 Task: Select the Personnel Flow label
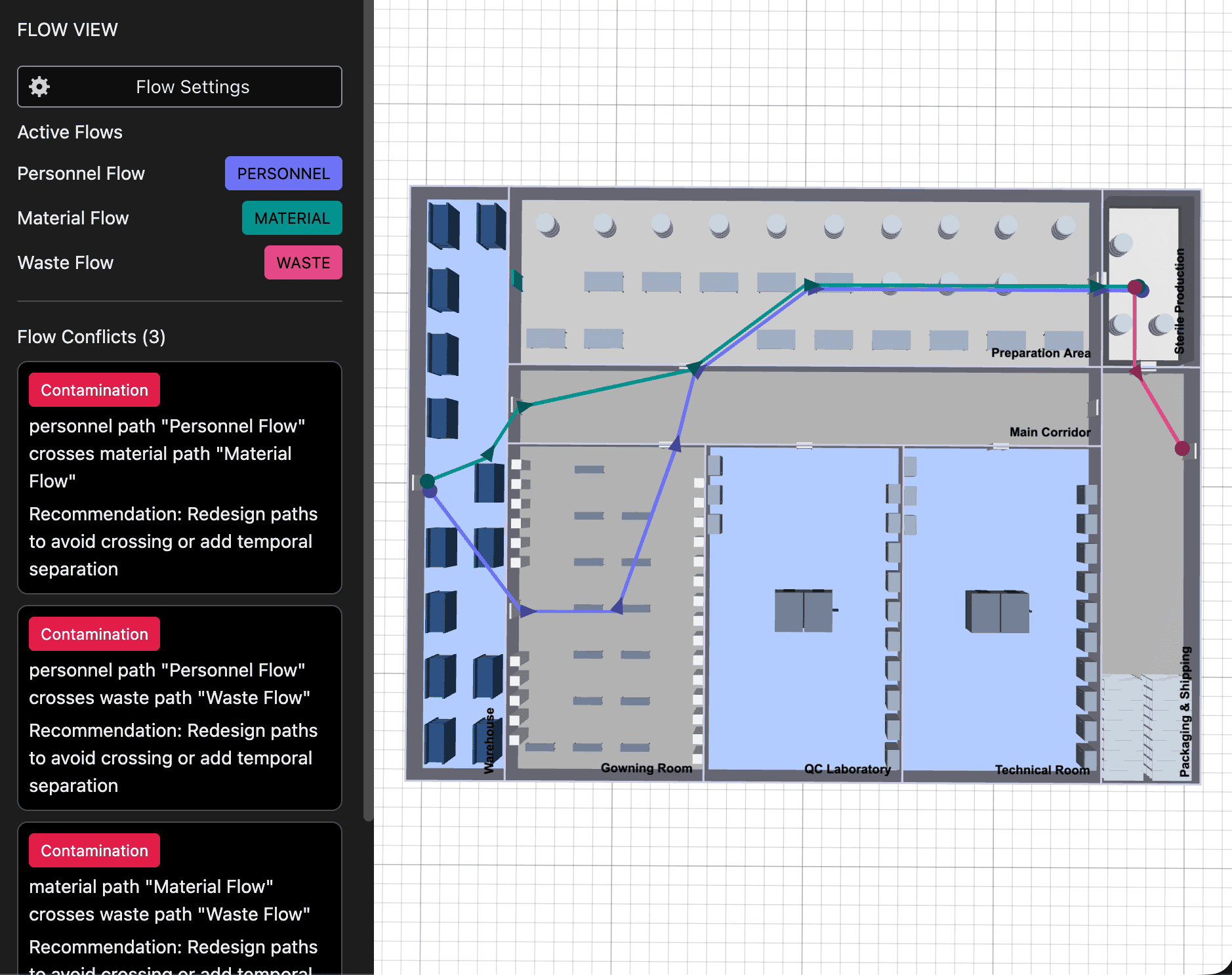[81, 173]
